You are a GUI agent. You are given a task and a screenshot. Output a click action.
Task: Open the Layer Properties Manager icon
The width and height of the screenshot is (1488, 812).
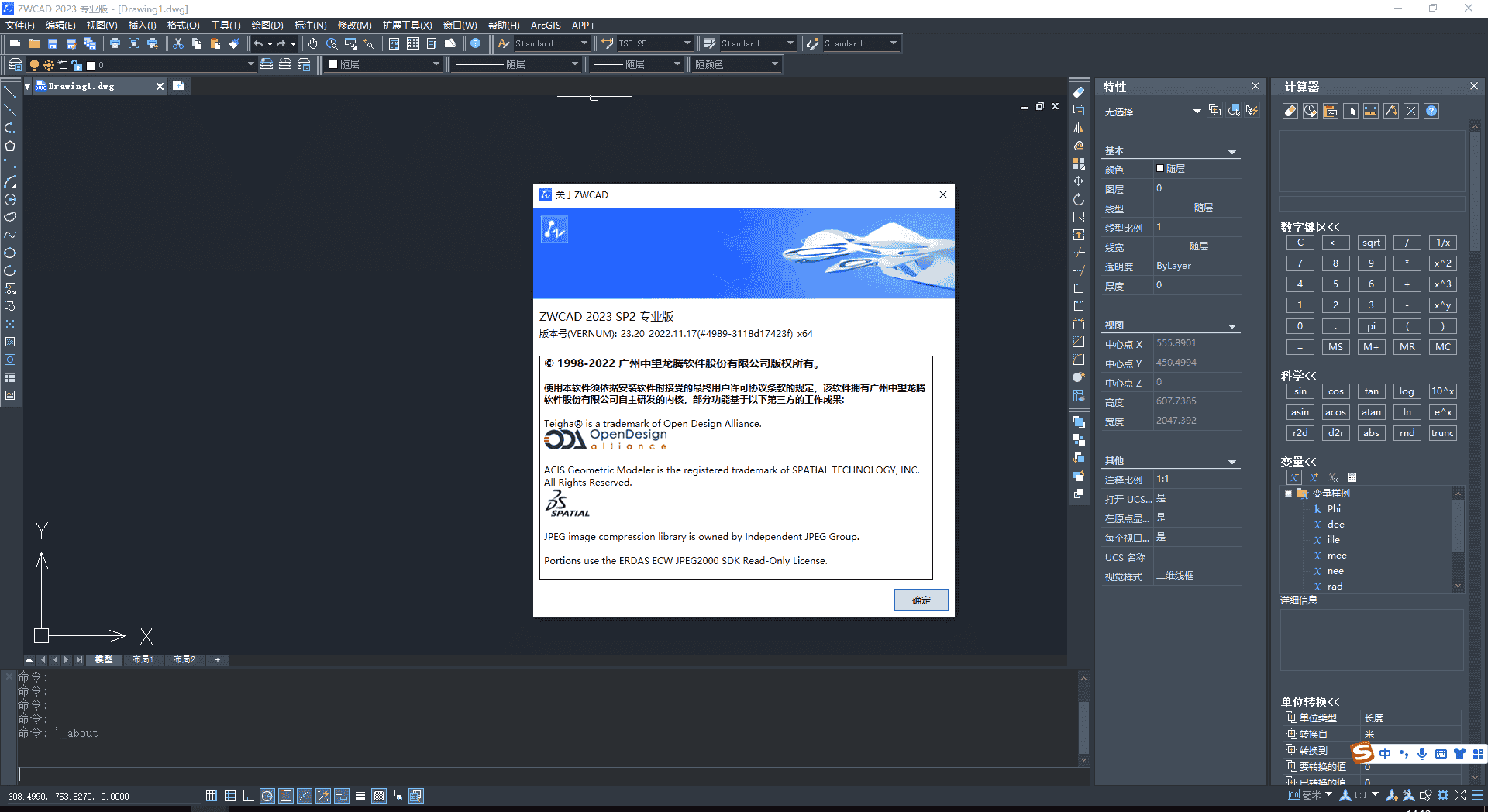click(x=15, y=64)
